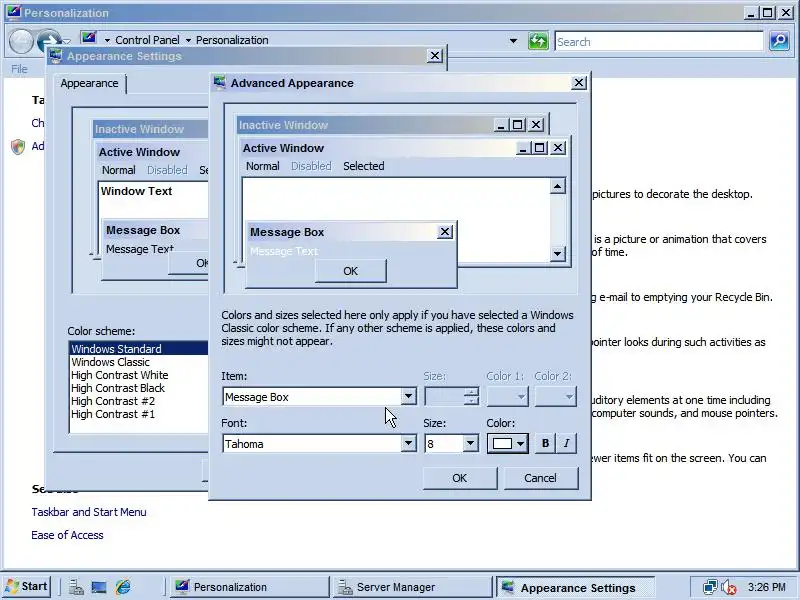Select High Contrast #1 color scheme
This screenshot has height=600, width=800.
tap(138, 414)
